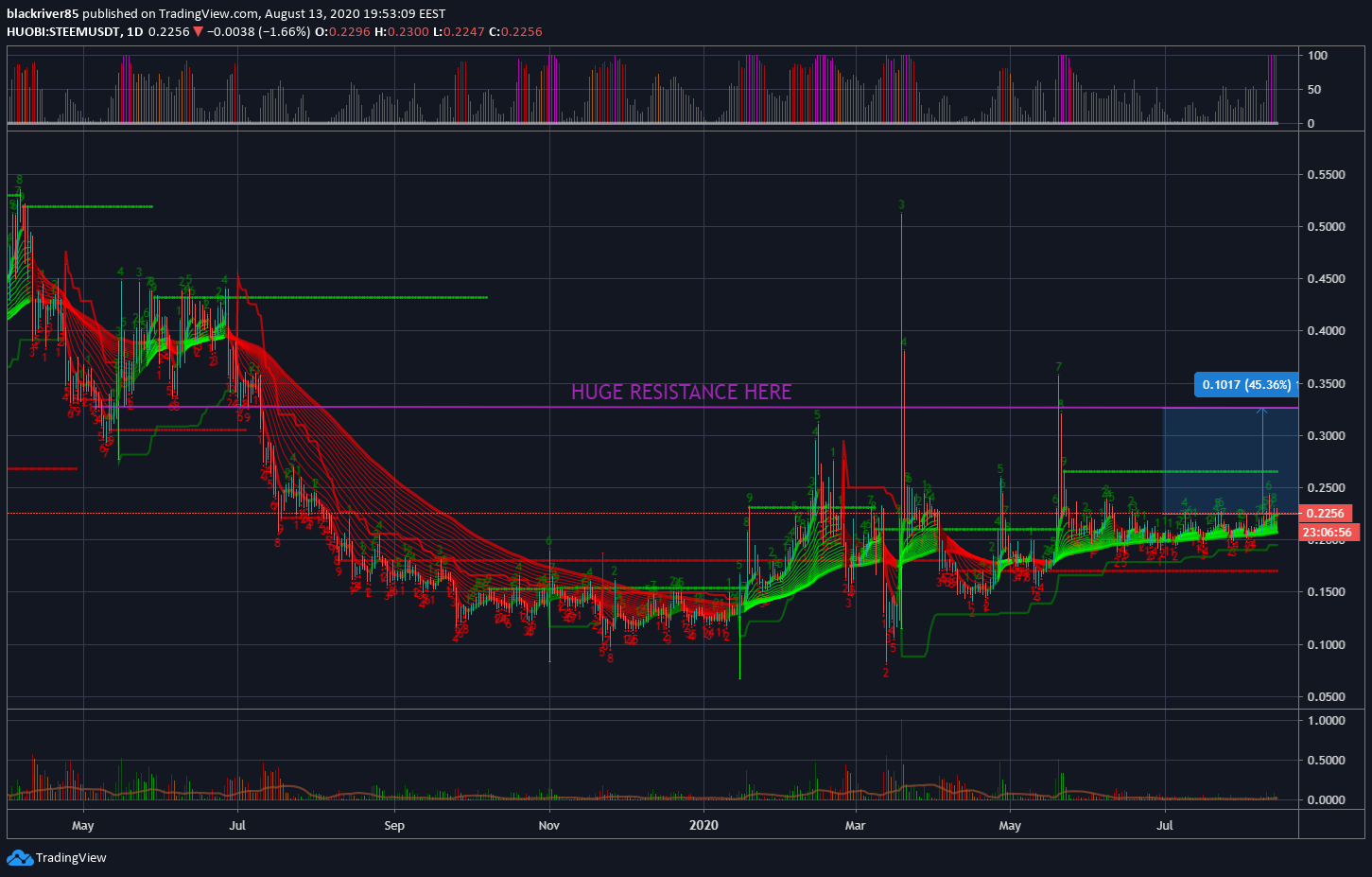Click the 0.3500 price axis label
Viewport: 1372px width, 877px height.
point(1326,384)
